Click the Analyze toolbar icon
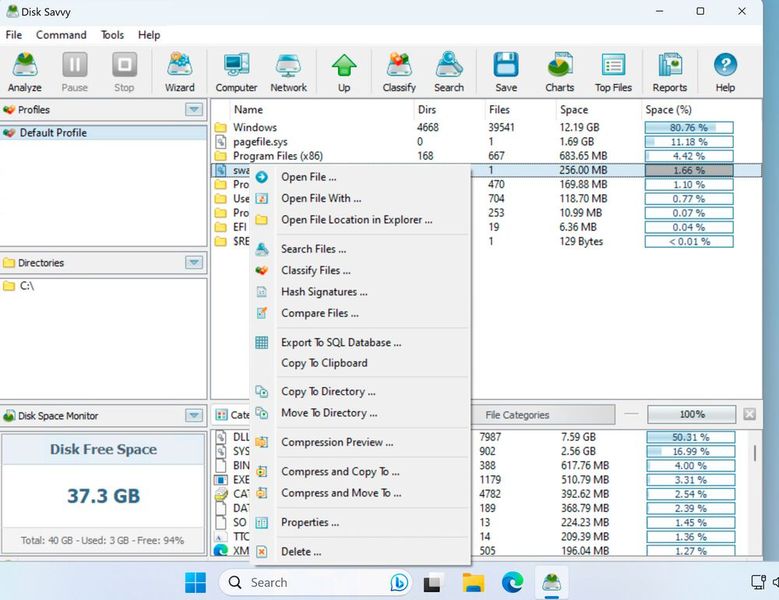This screenshot has height=600, width=779. click(25, 73)
